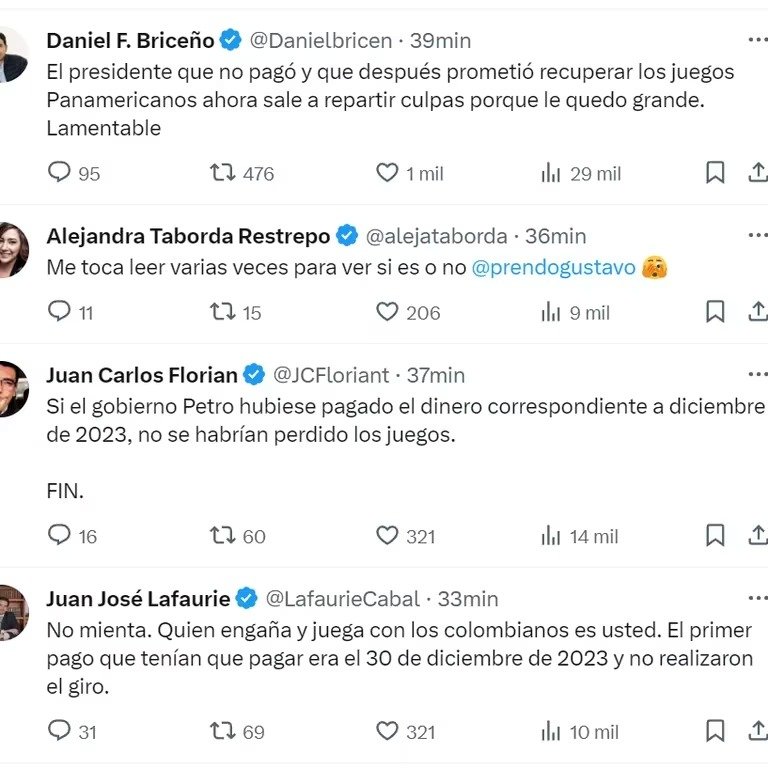Open the @prendogustavo mention link
This screenshot has height=768, width=768.
553,269
